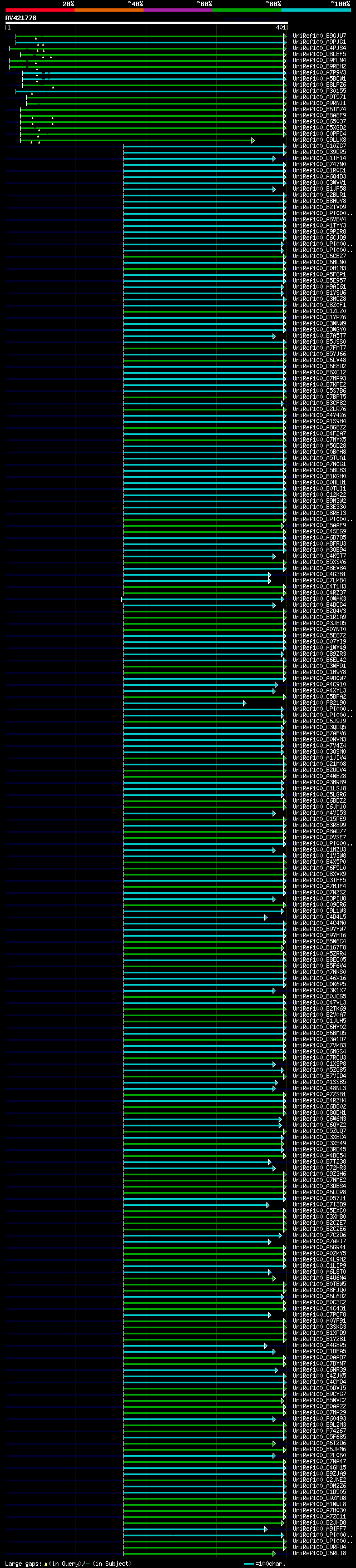The height and width of the screenshot is (1568, 356).
Task: Open hit UniRef100_B9RBH2
Action: pos(319,66)
